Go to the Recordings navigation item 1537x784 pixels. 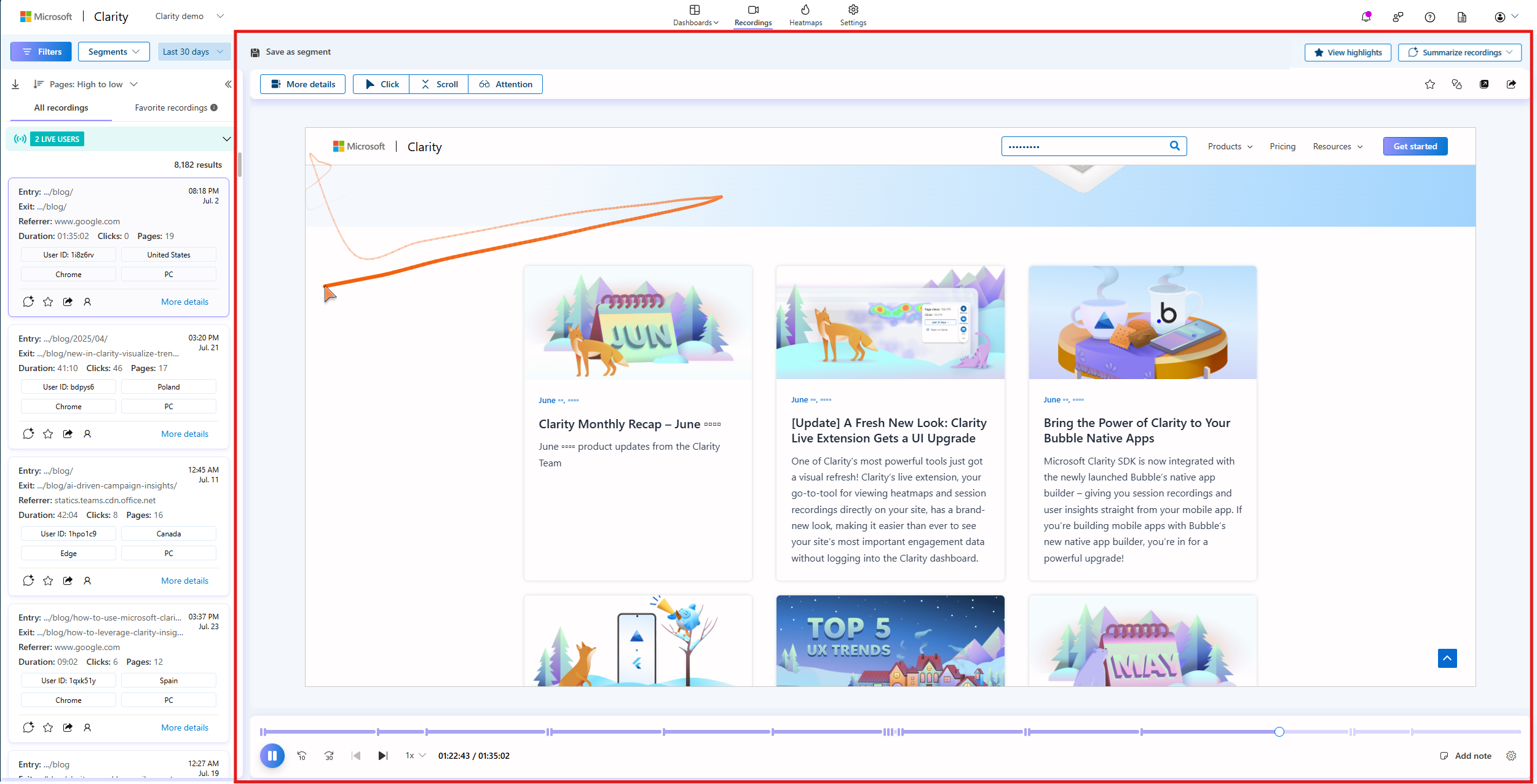pos(753,15)
